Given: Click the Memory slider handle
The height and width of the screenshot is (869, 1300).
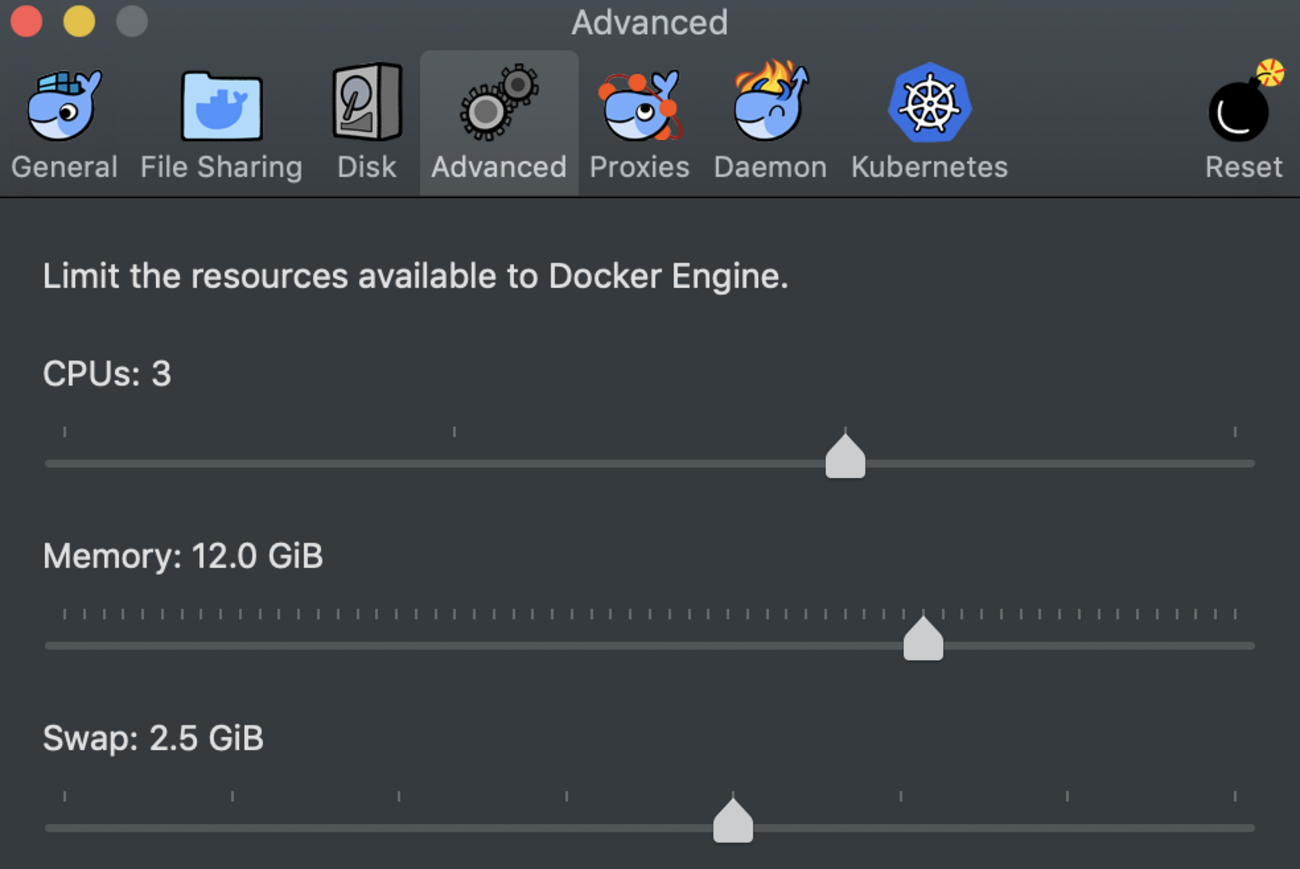Looking at the screenshot, I should point(923,640).
